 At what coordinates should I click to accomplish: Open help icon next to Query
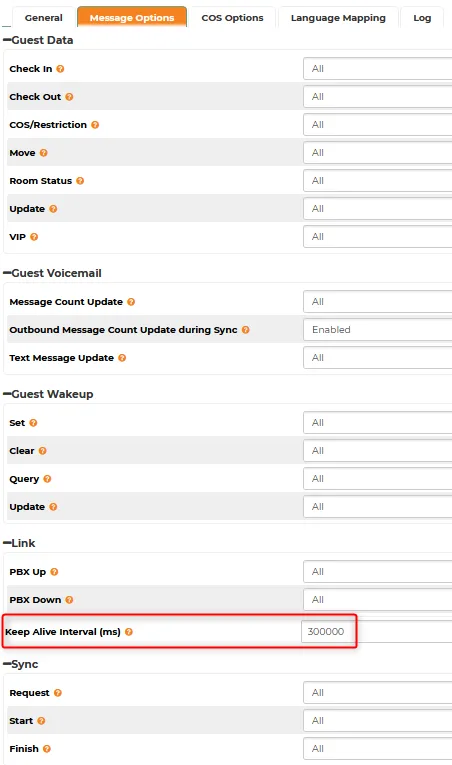(x=47, y=479)
